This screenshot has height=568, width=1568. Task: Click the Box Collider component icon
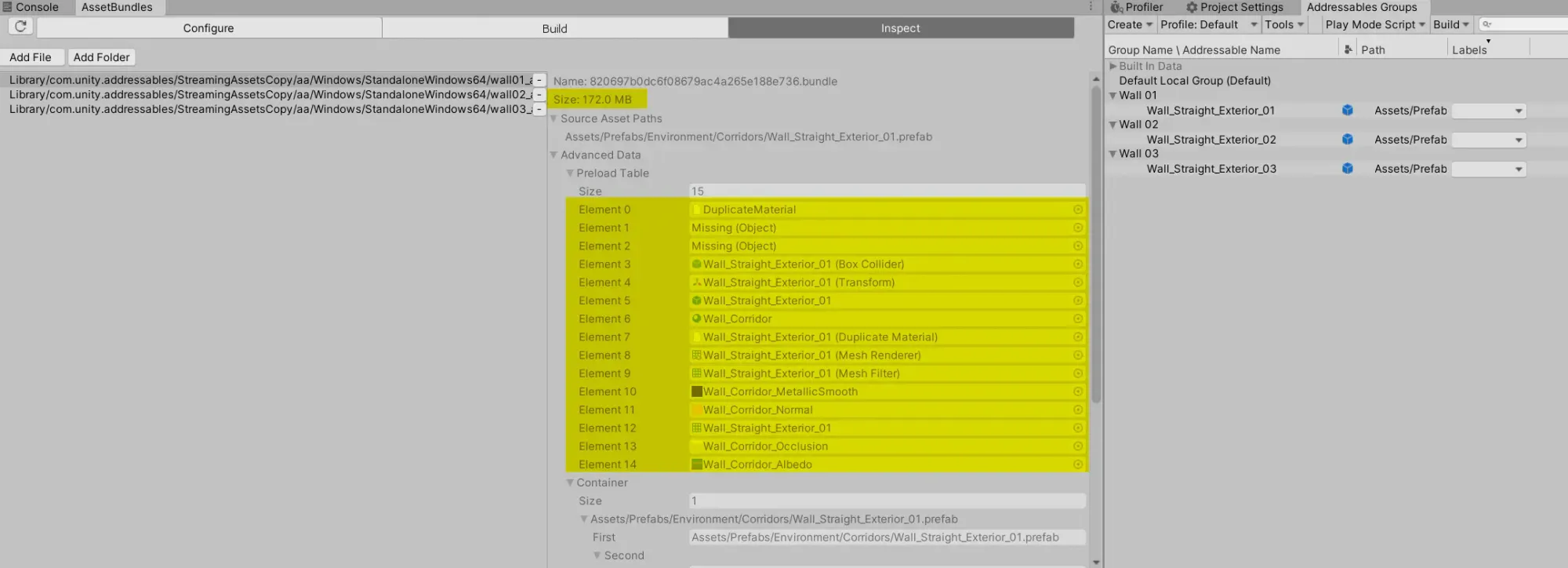[696, 264]
